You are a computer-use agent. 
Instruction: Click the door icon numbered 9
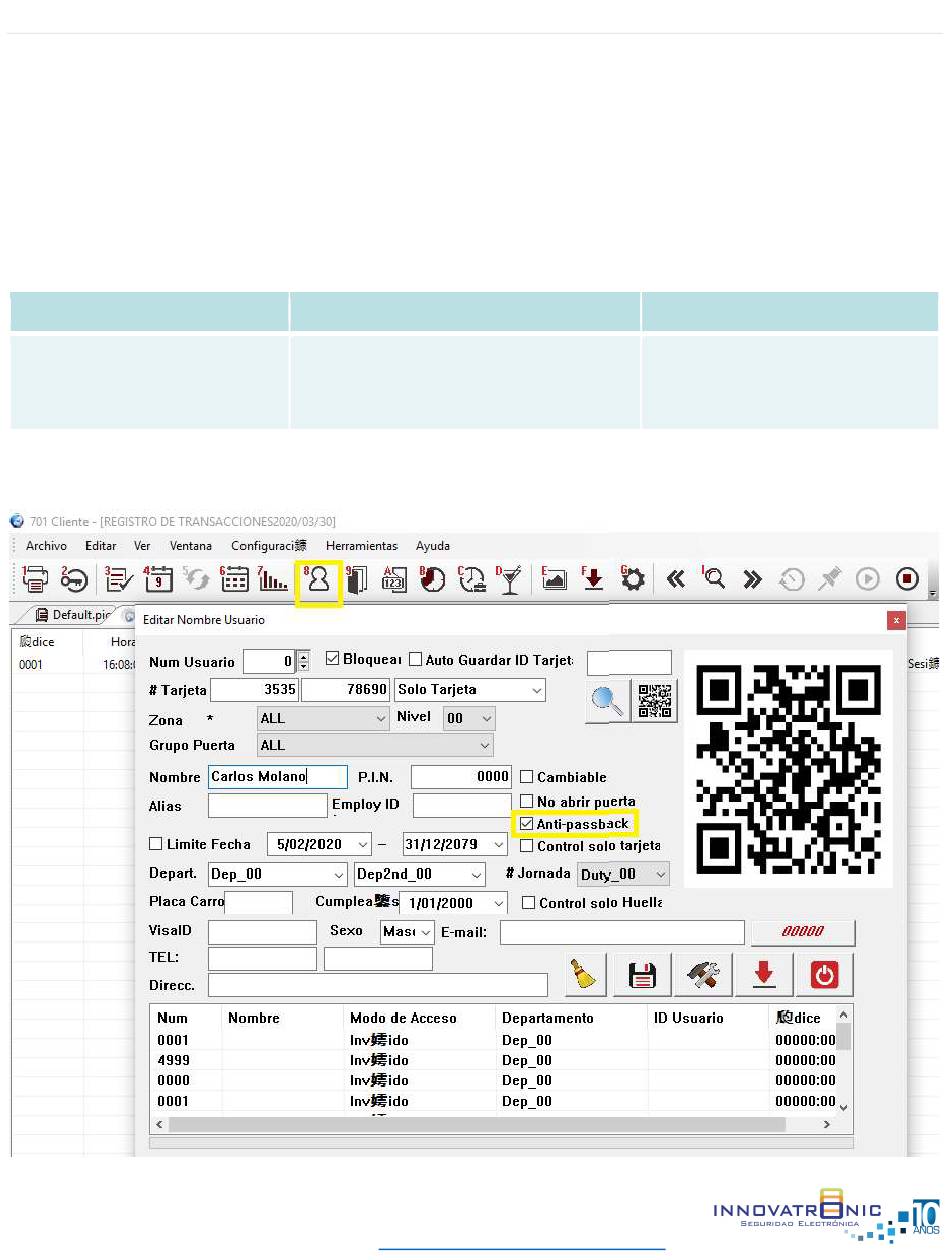tap(357, 580)
